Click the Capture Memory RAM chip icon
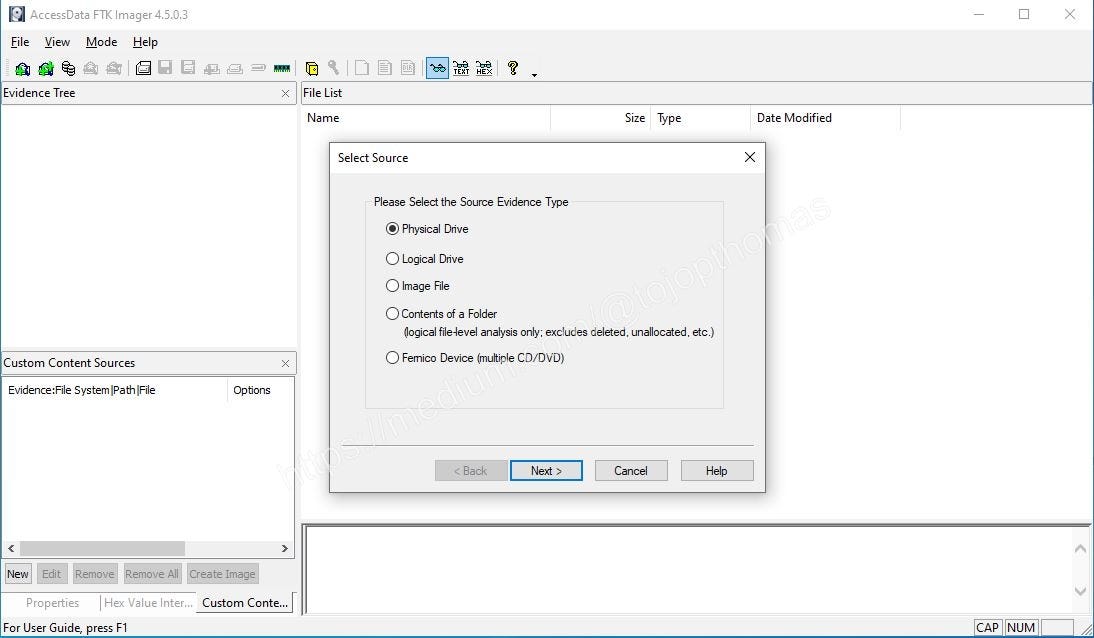Image resolution: width=1094 pixels, height=638 pixels. pos(282,68)
